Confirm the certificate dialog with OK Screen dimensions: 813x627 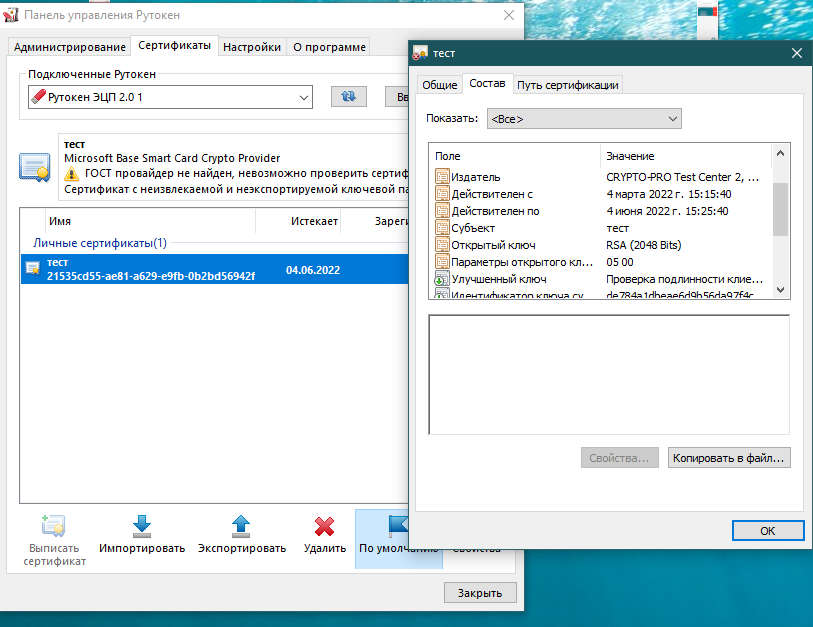pos(768,531)
